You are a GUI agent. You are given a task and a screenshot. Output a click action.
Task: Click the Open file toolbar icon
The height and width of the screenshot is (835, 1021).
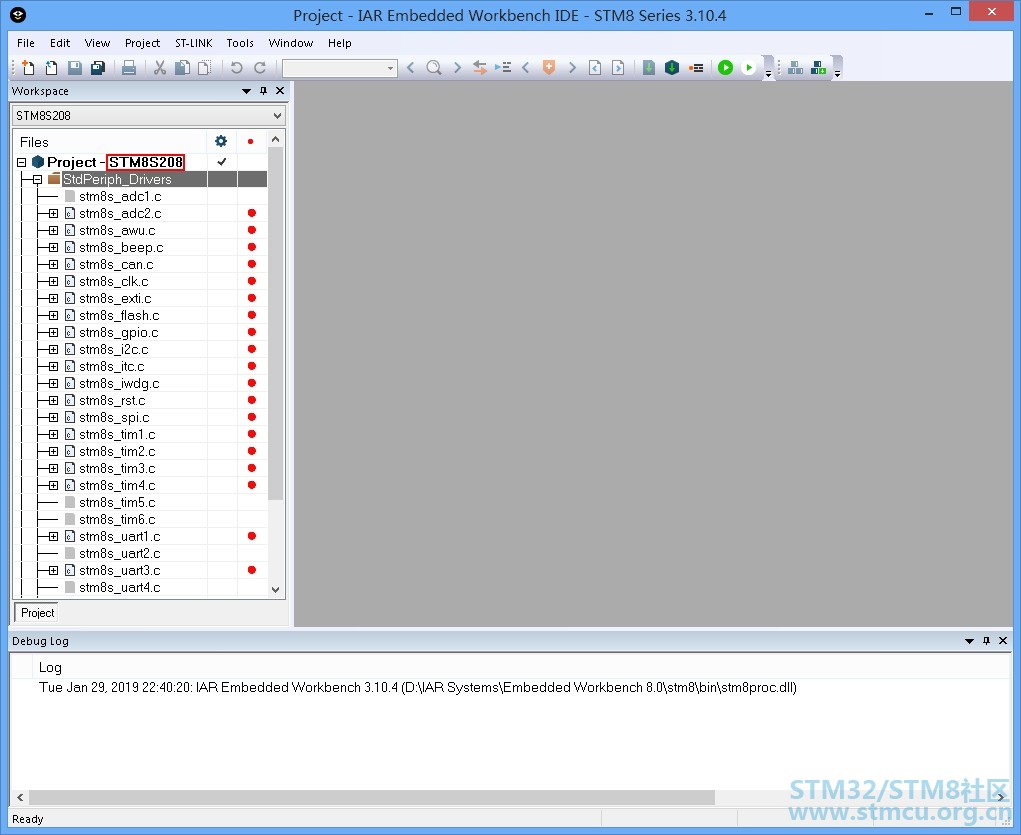(51, 67)
